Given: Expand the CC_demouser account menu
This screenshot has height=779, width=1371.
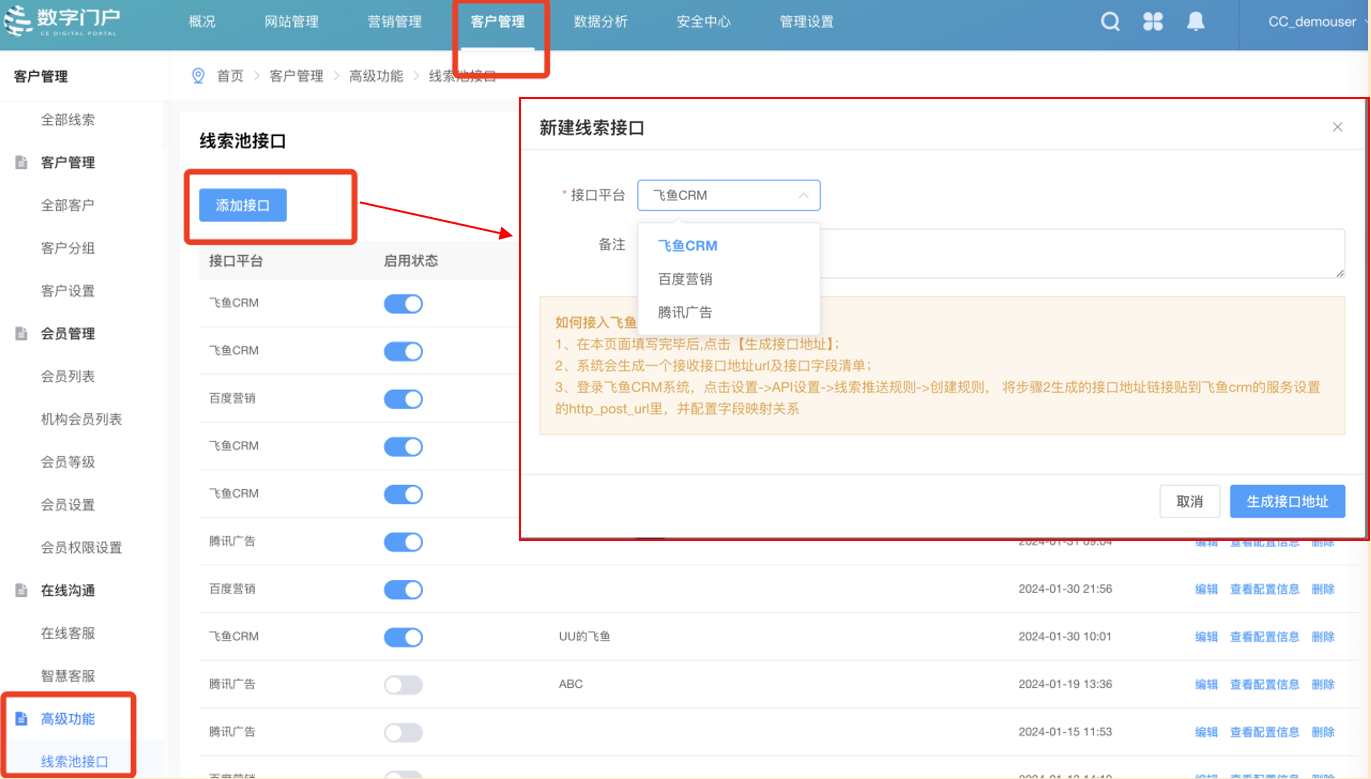Looking at the screenshot, I should [x=1318, y=22].
